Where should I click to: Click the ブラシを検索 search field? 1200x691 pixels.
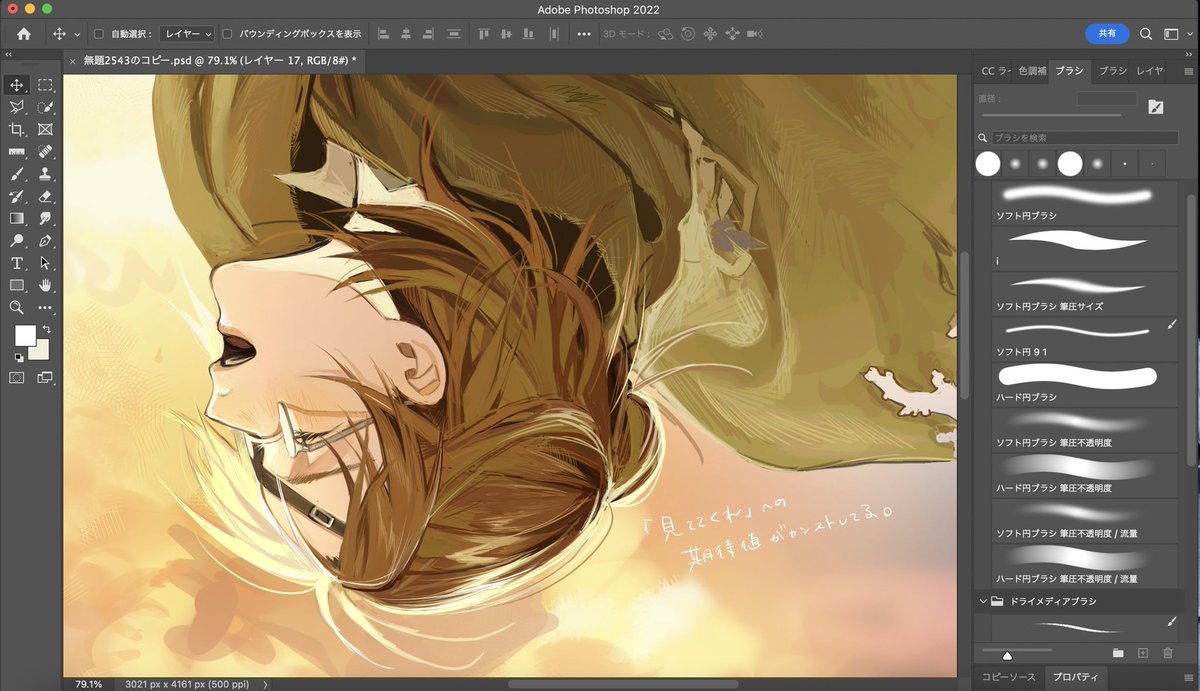(x=1084, y=138)
